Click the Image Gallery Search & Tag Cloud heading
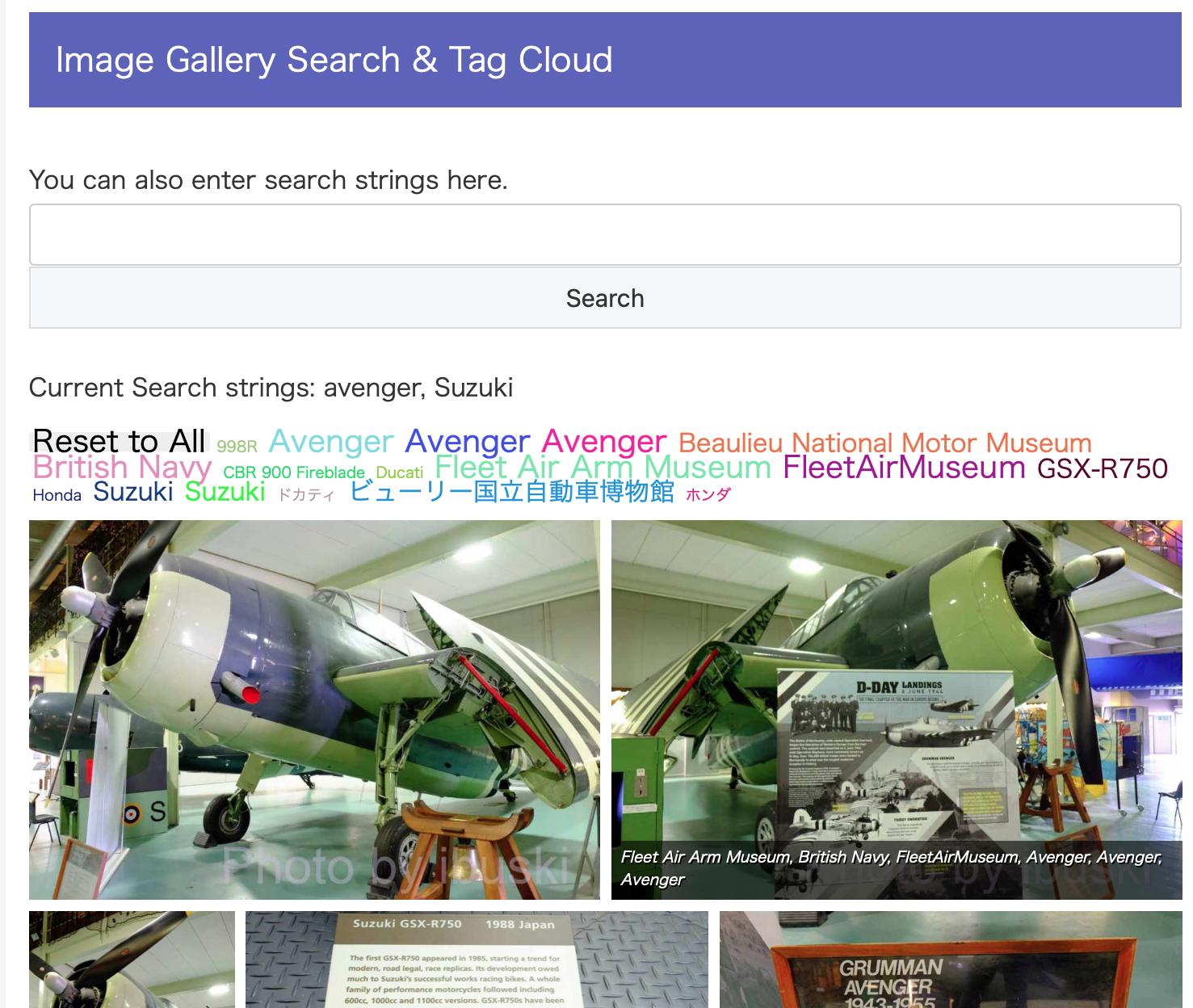Screen dimensions: 1193x1008 click(x=334, y=60)
